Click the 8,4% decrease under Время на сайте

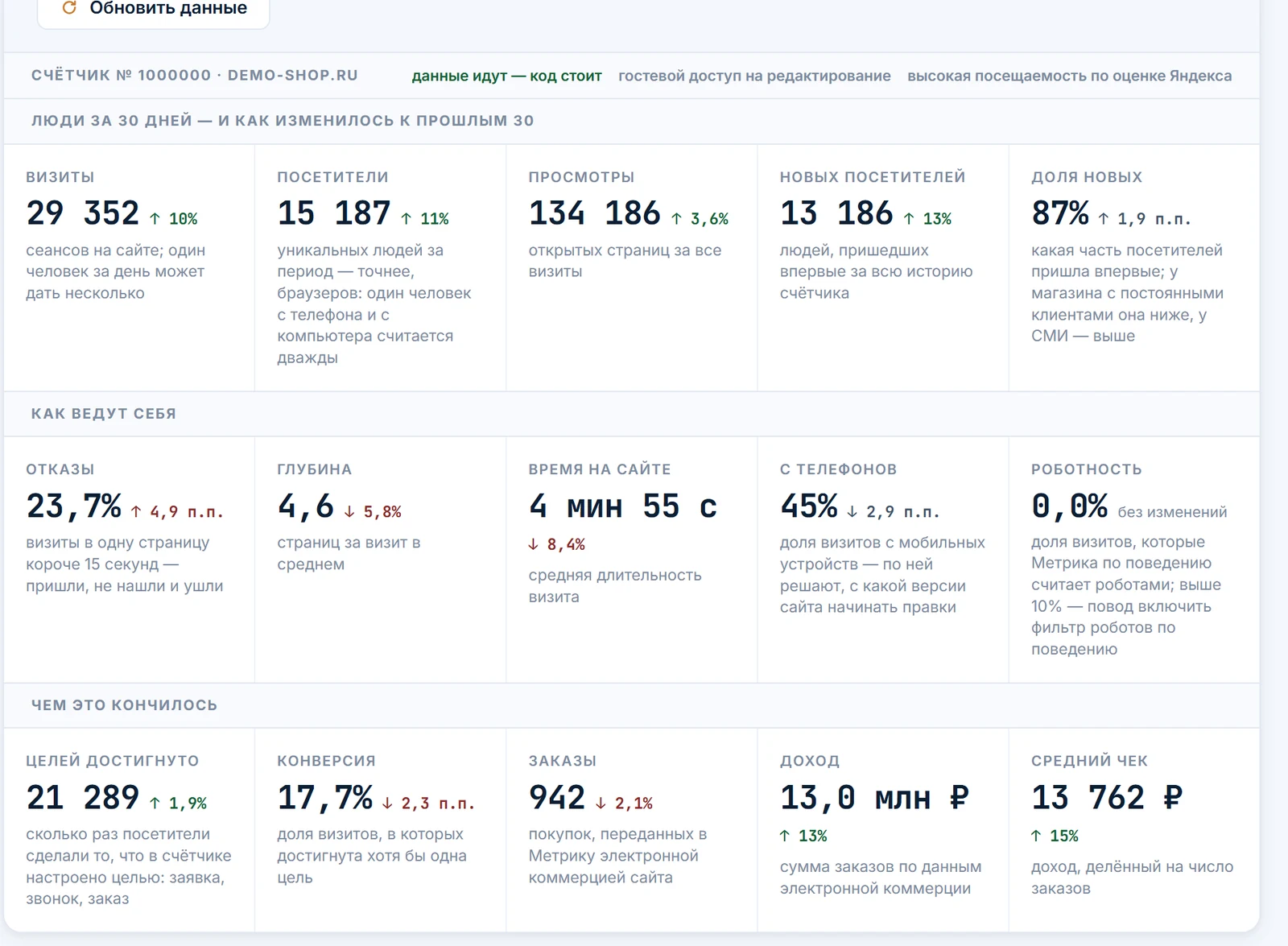[556, 545]
